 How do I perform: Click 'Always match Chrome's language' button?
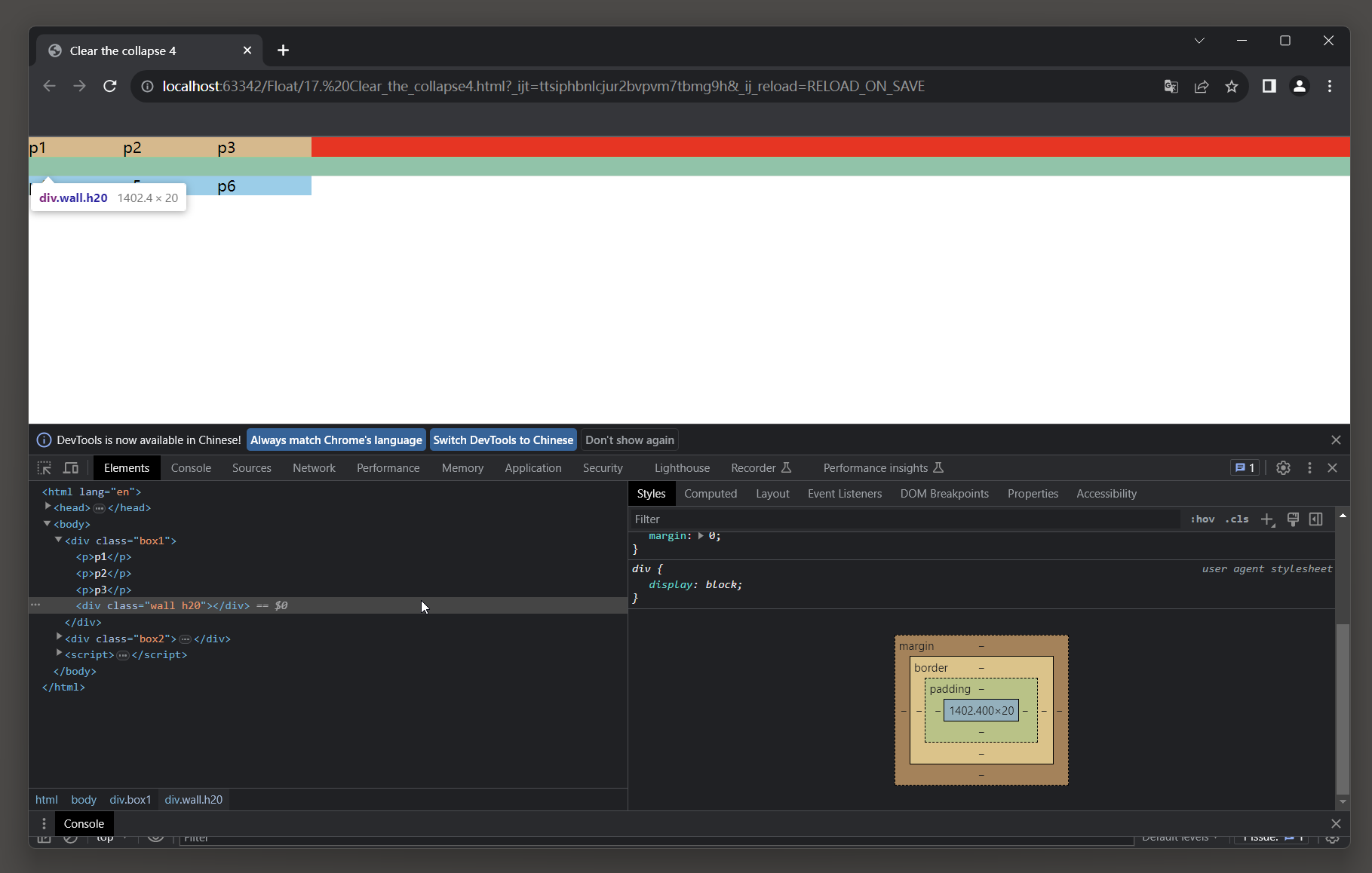click(x=336, y=440)
